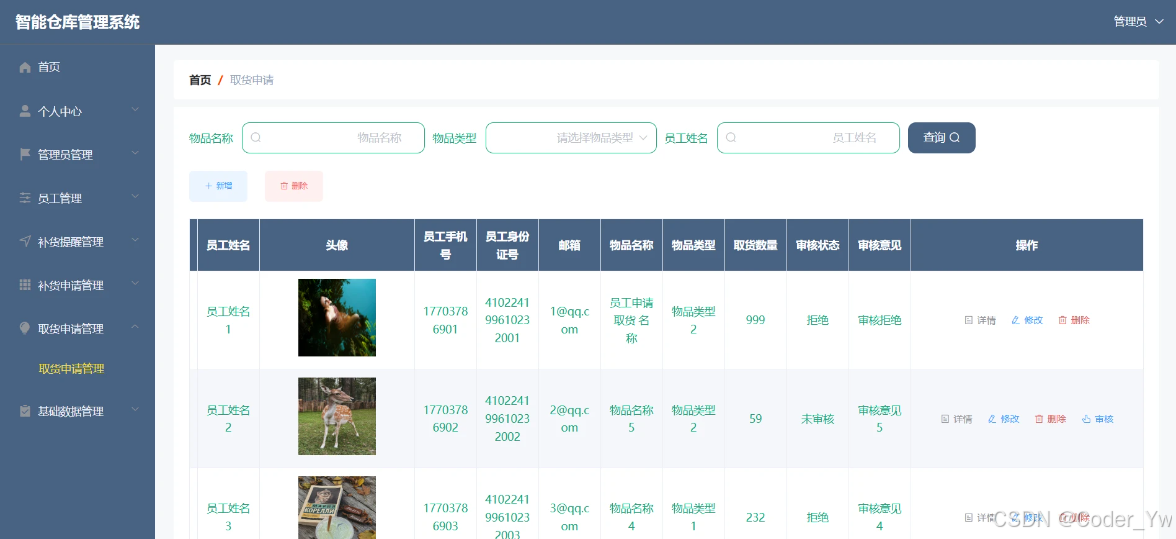Click 删除 for 员工姓名2 row
1176x539 pixels.
pyautogui.click(x=1050, y=419)
